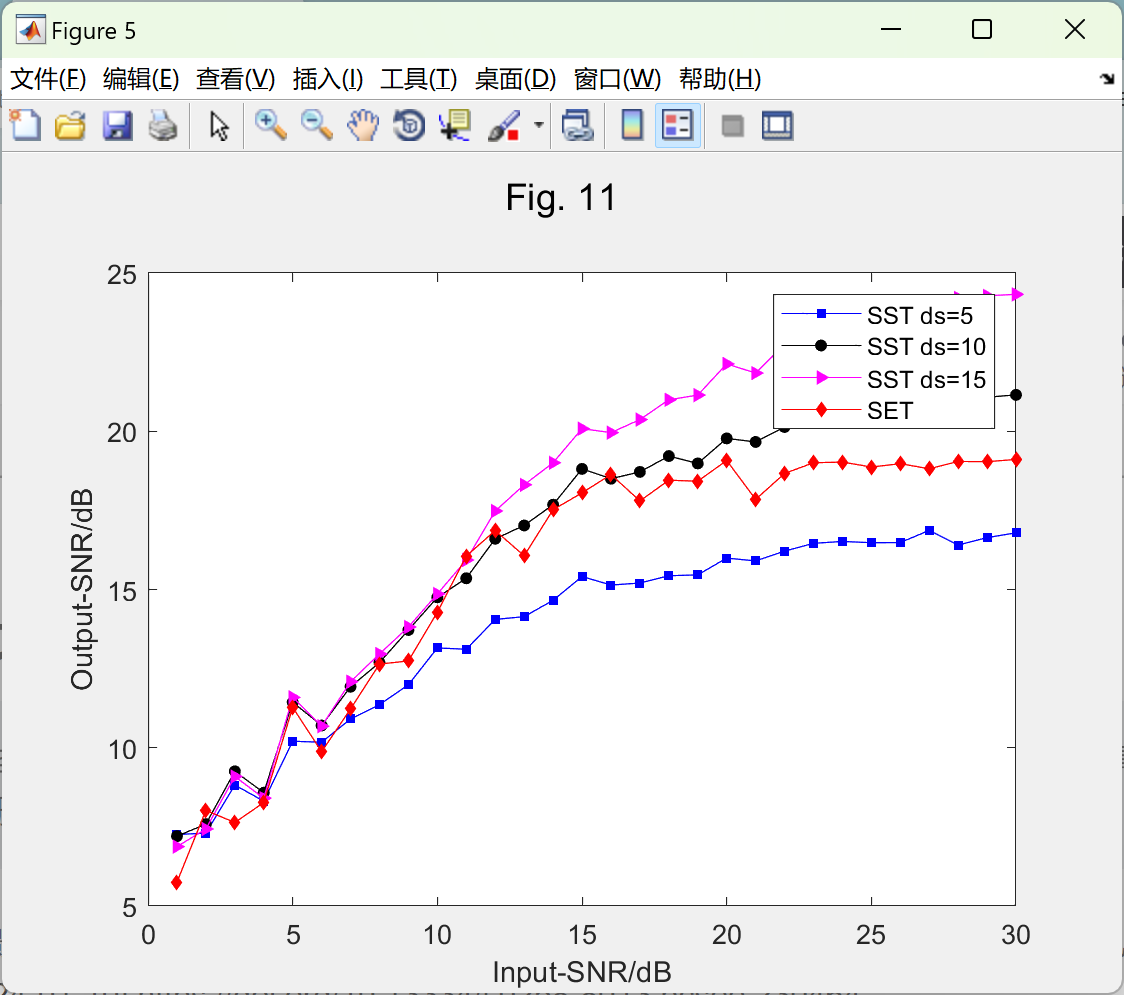Screen dimensions: 1124x995
Task: Print the figure with the printer icon
Action: click(163, 125)
